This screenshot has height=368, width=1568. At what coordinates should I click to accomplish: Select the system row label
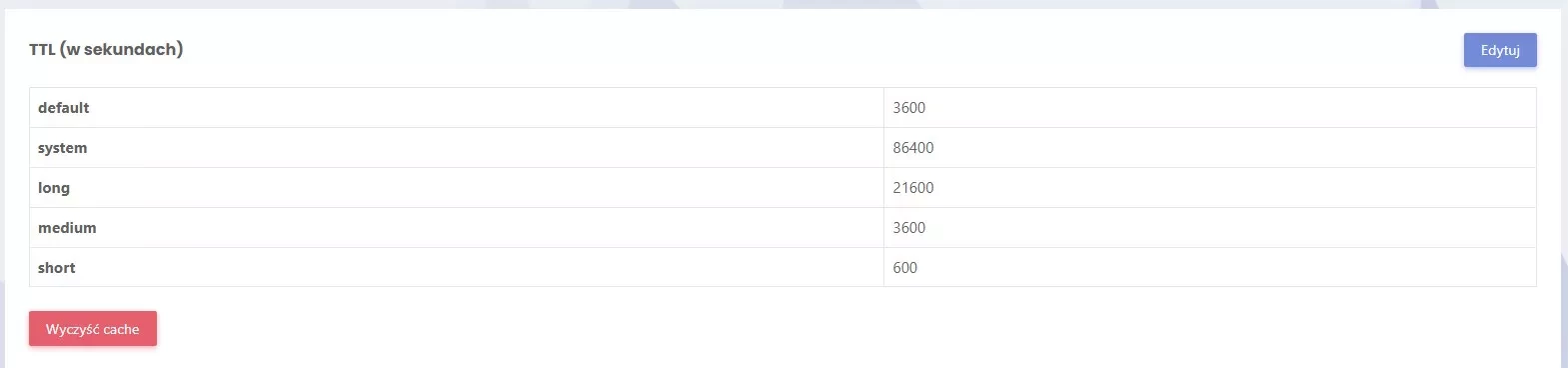point(63,148)
